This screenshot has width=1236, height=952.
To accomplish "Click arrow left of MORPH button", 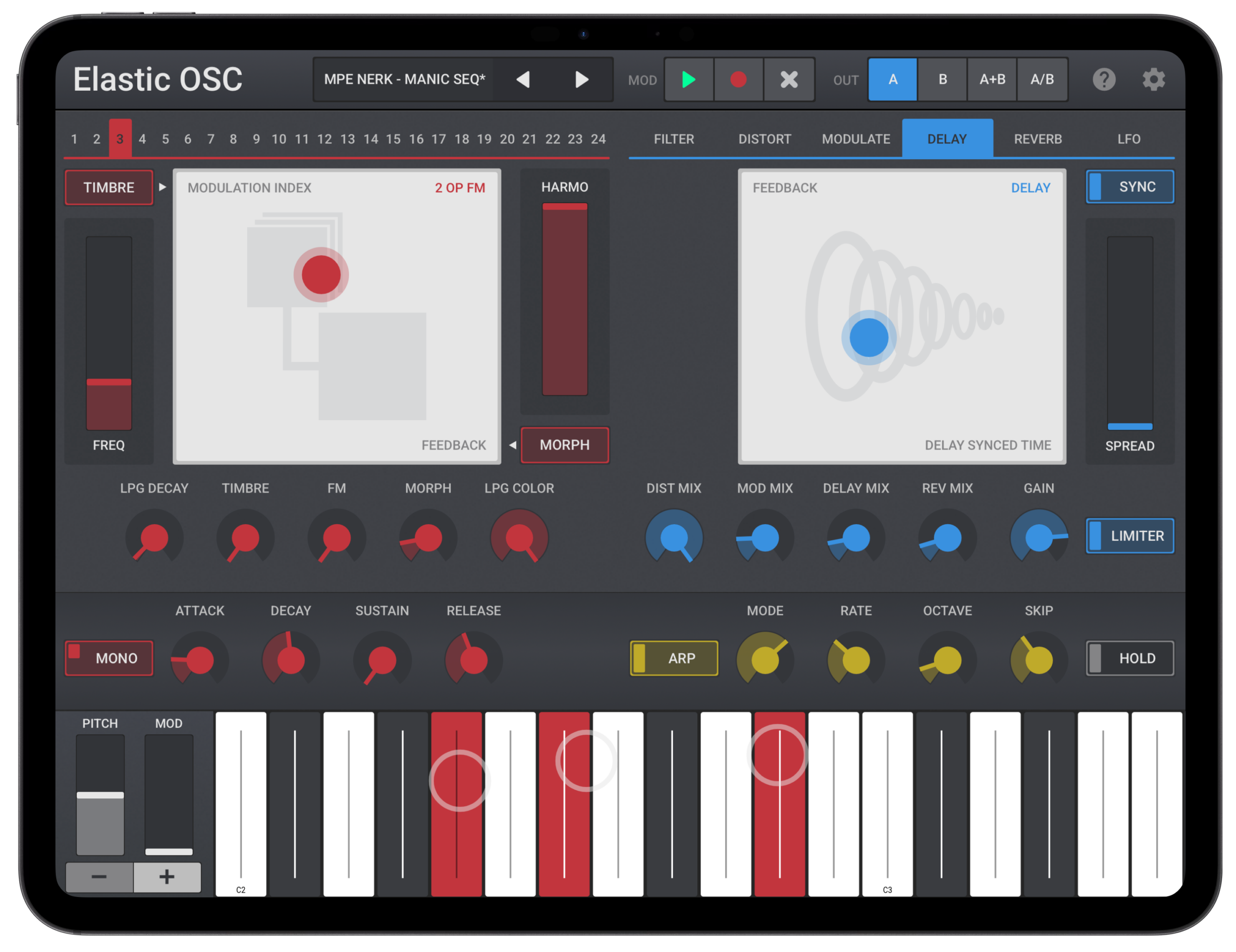I will (512, 445).
